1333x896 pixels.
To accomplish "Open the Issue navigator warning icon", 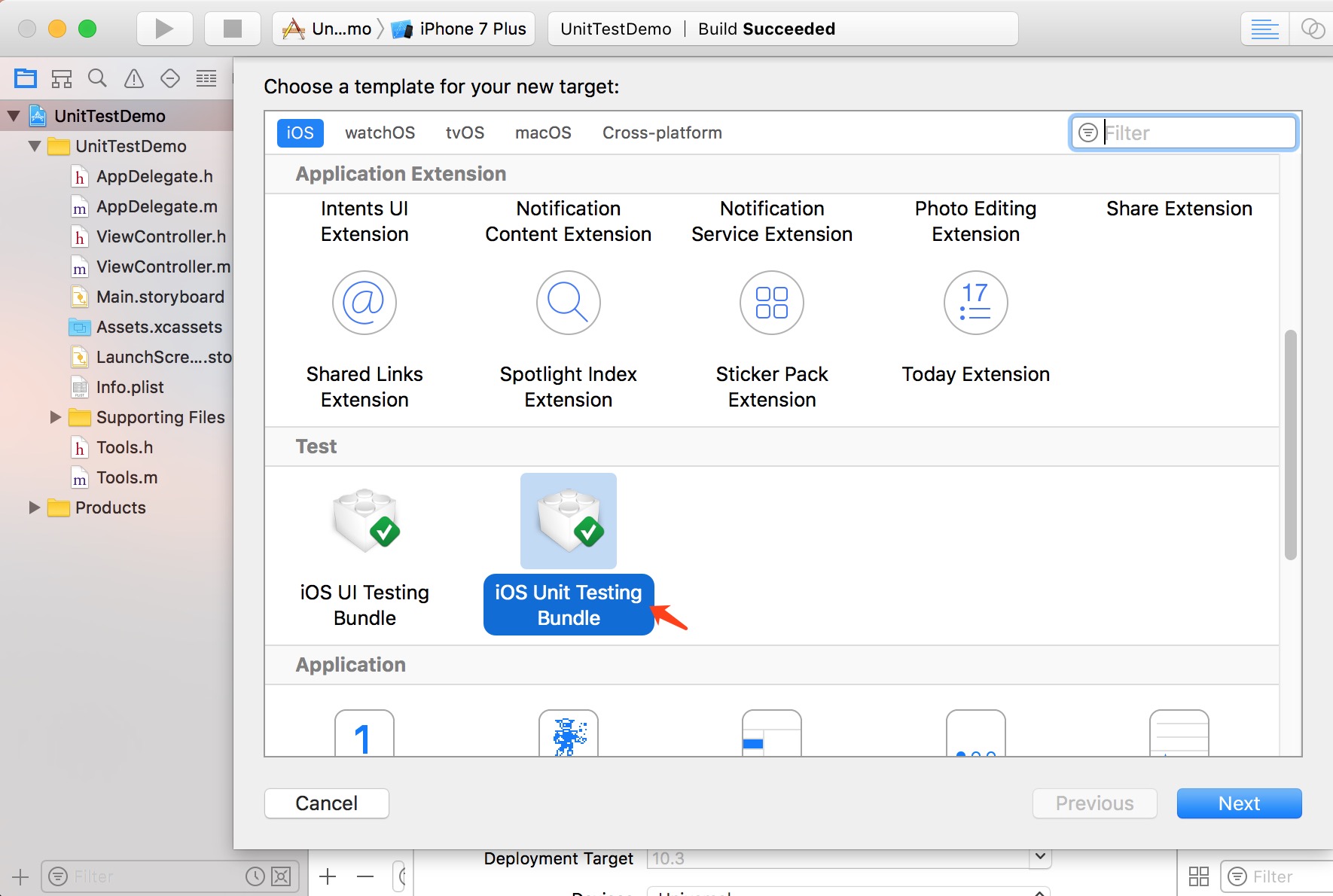I will (134, 78).
